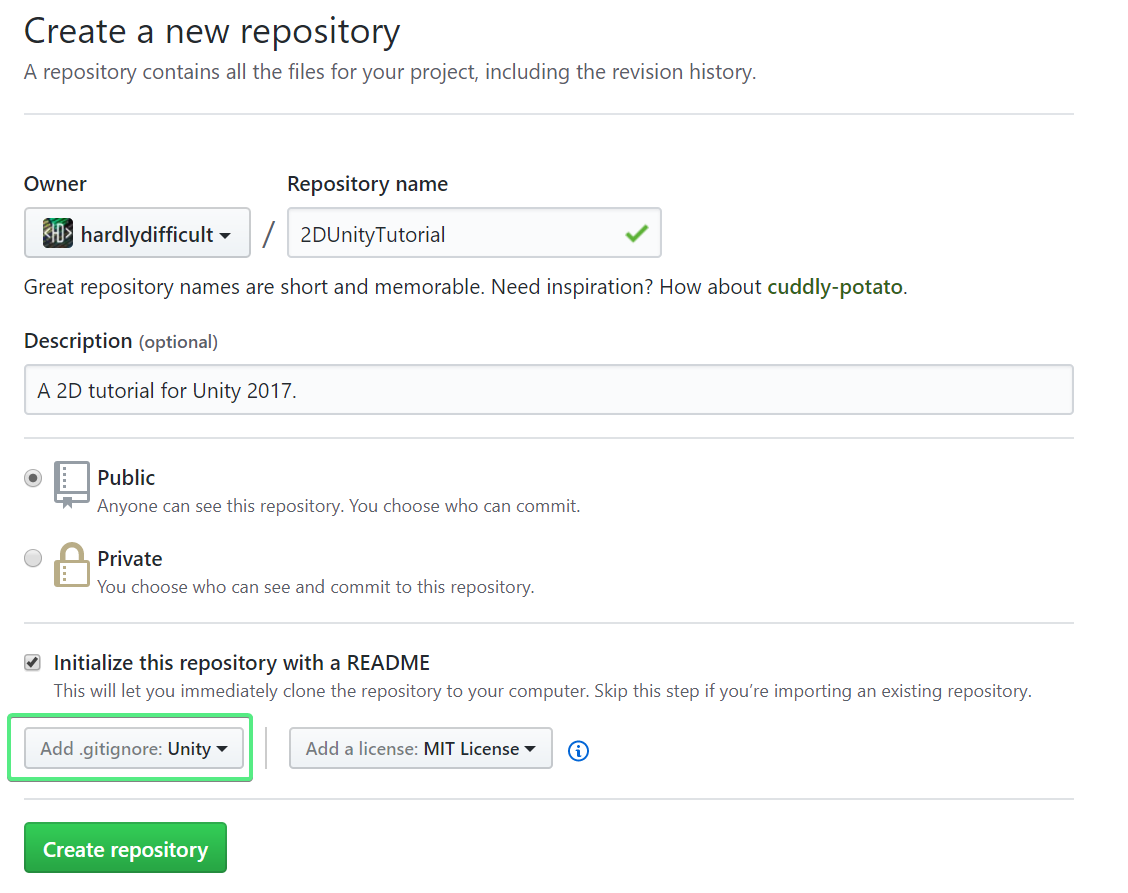Open the Add .gitignore Unity dropdown
The height and width of the screenshot is (893, 1128).
coord(134,748)
